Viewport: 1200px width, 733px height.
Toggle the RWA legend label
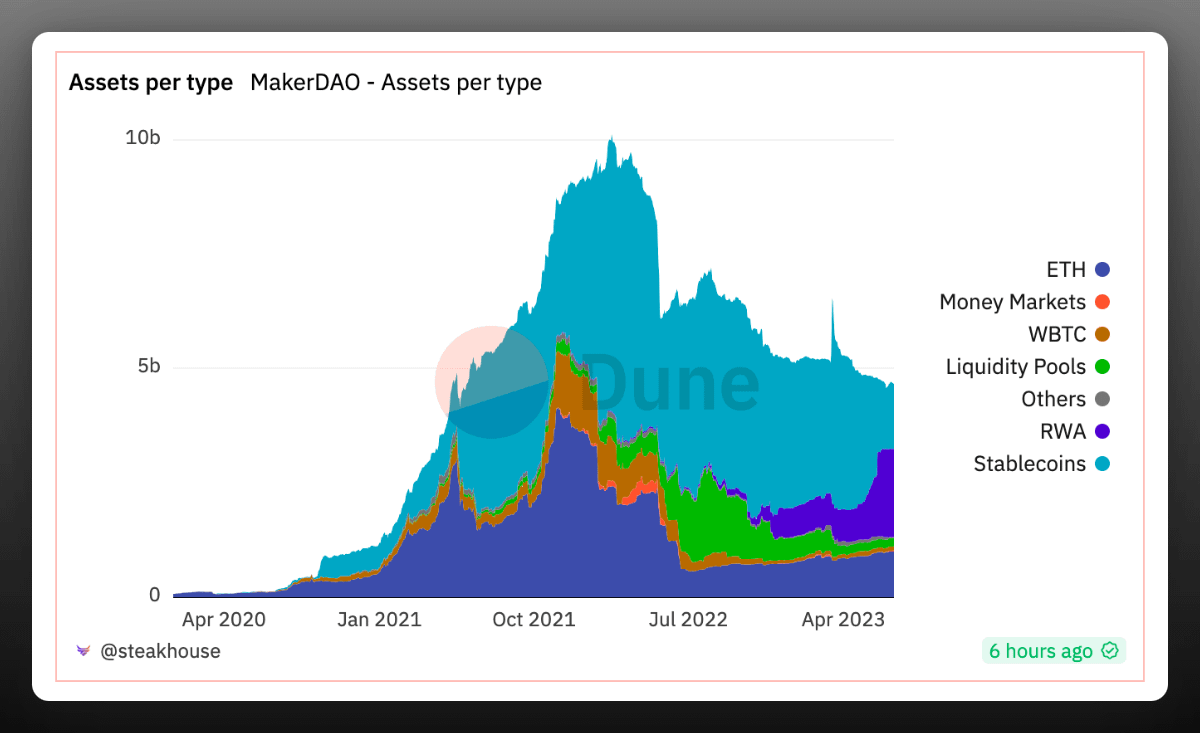(x=1064, y=432)
